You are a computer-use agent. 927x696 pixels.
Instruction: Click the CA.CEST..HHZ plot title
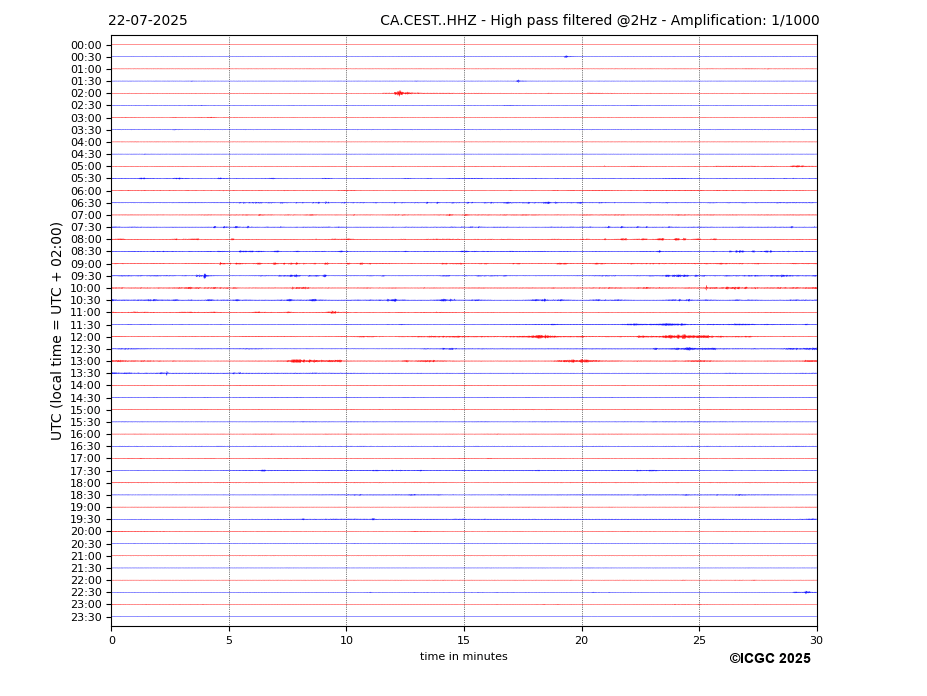pyautogui.click(x=599, y=21)
